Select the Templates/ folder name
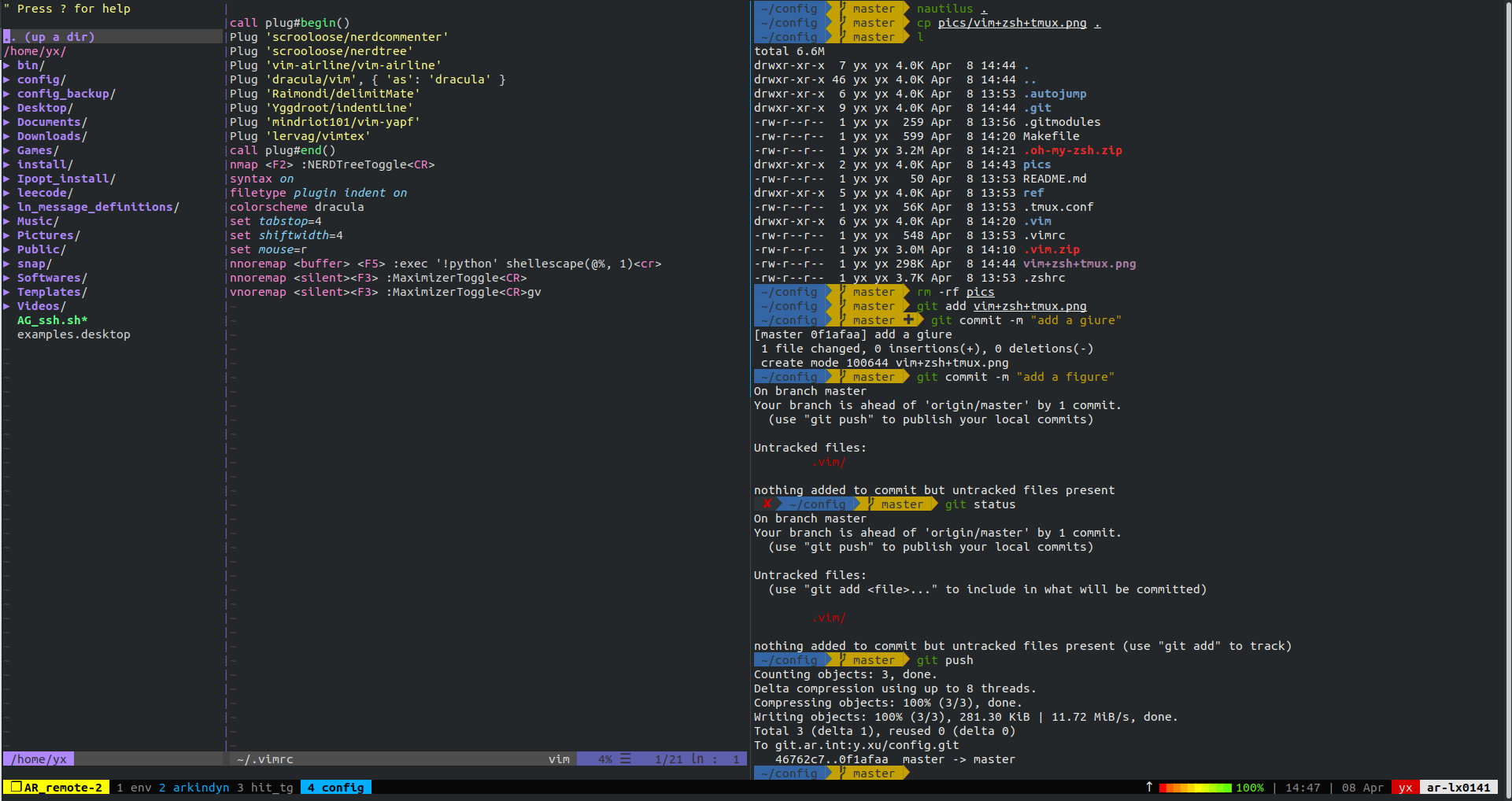This screenshot has width=1512, height=801. tap(52, 292)
